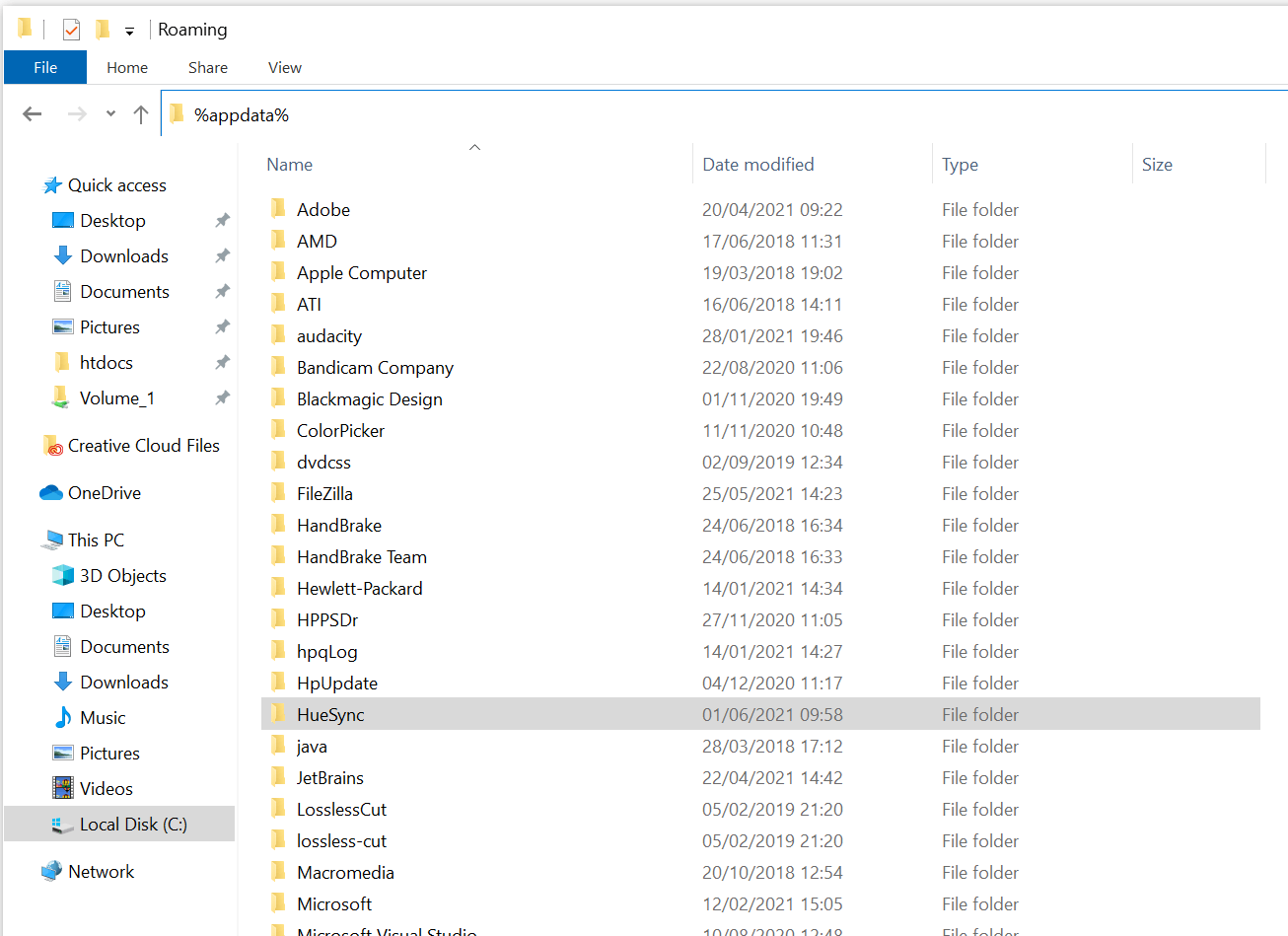The width and height of the screenshot is (1288, 936).
Task: Select the AMD folder
Action: (317, 241)
